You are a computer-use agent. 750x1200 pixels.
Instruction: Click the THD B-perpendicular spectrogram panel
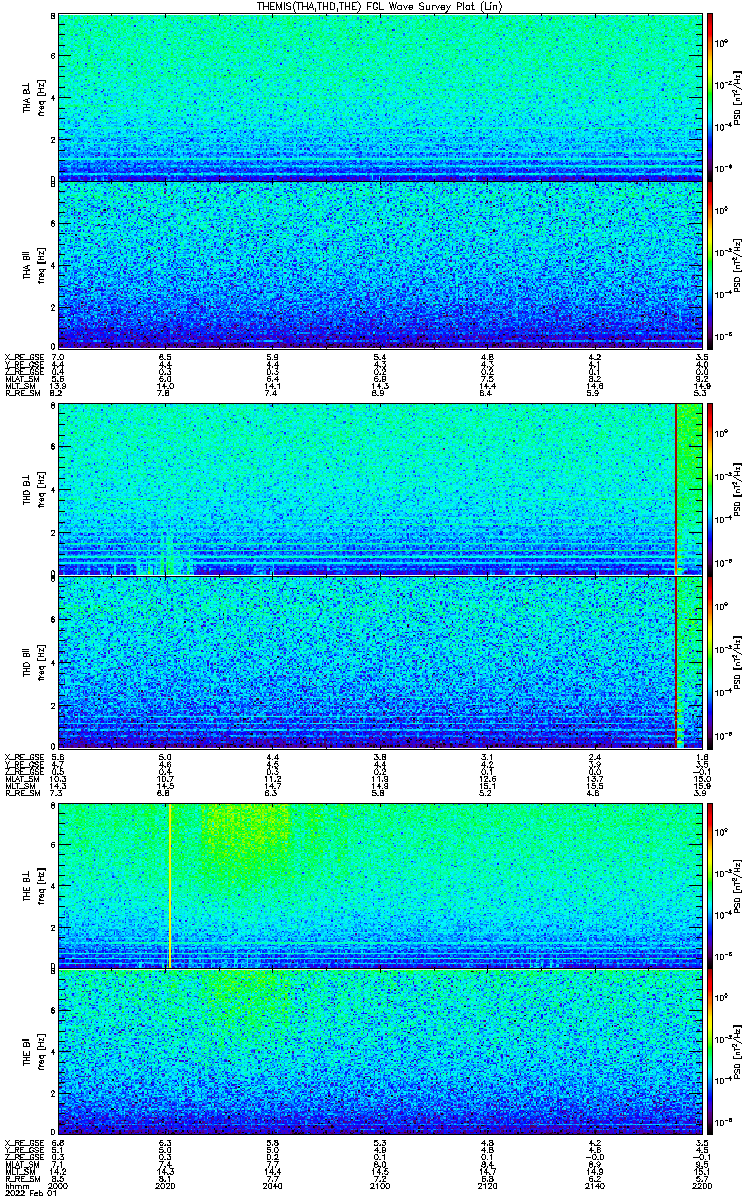378,488
